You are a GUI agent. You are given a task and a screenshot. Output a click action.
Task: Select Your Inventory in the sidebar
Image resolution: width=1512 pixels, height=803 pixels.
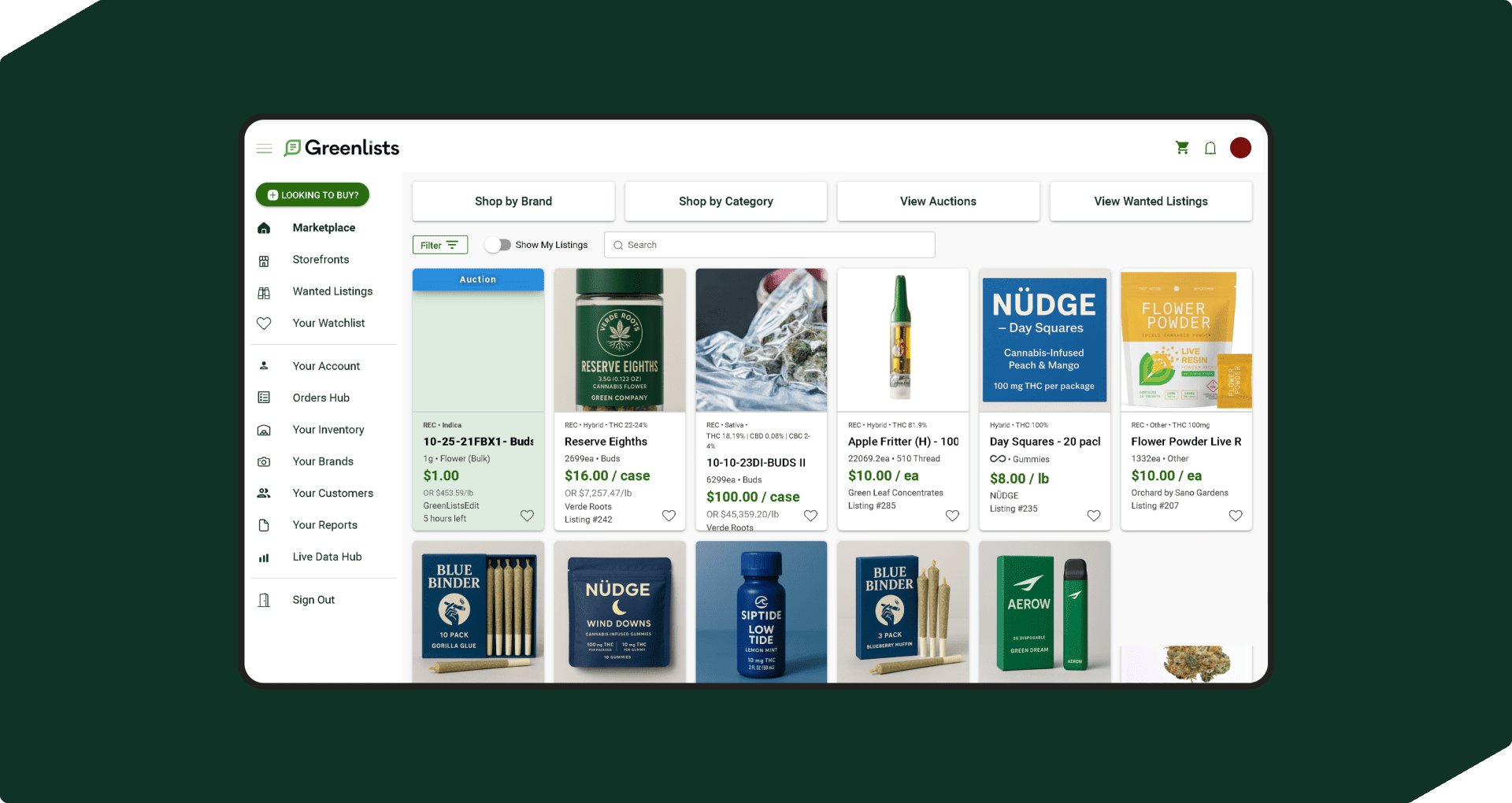pos(328,430)
